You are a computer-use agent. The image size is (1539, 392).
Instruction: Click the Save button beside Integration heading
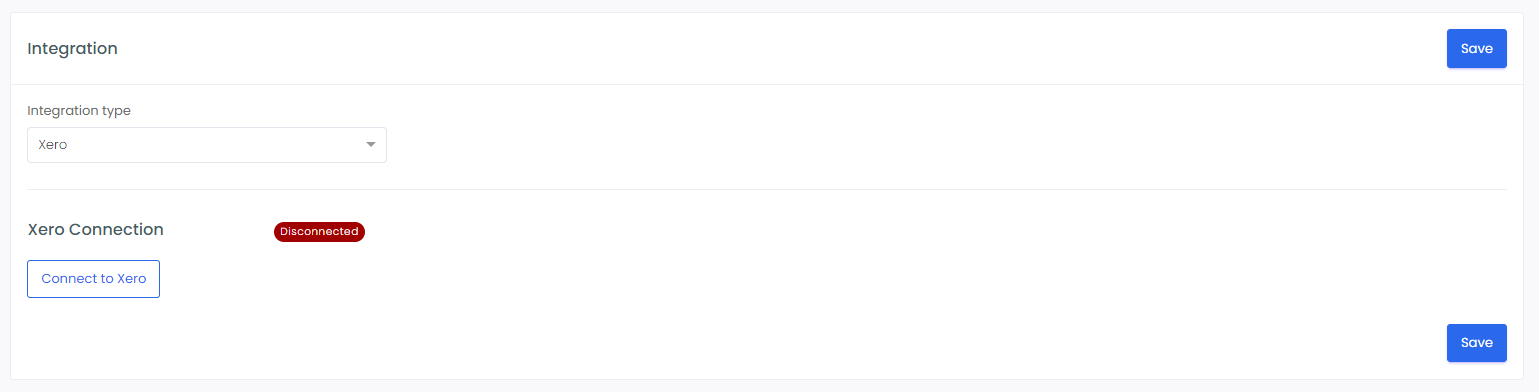coord(1476,48)
